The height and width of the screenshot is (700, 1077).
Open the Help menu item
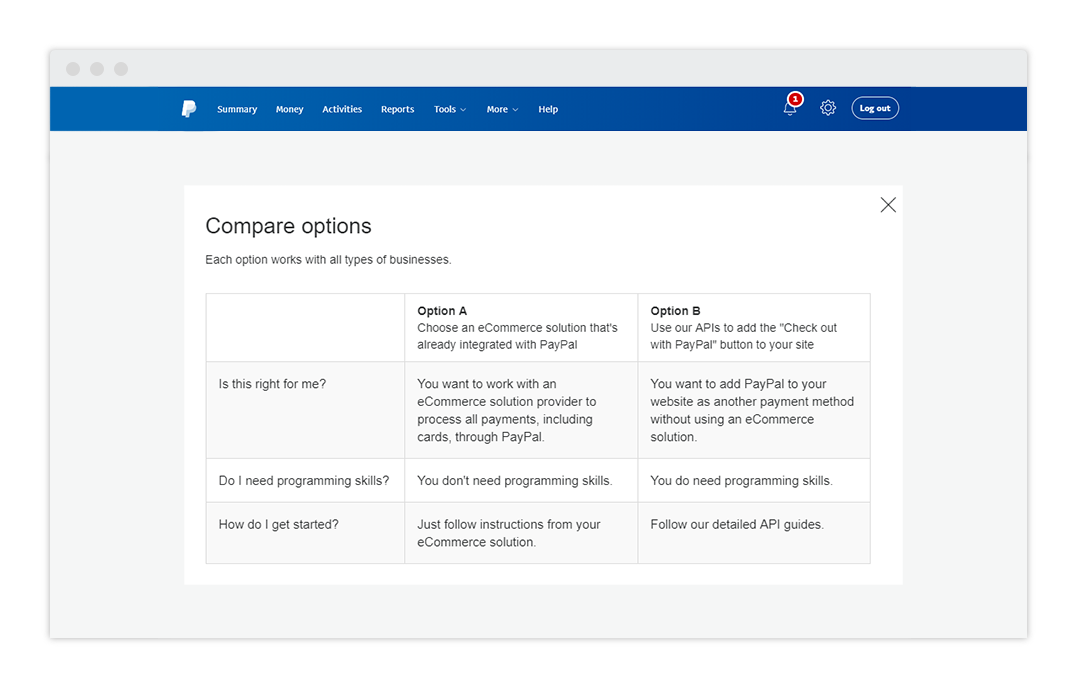[548, 109]
